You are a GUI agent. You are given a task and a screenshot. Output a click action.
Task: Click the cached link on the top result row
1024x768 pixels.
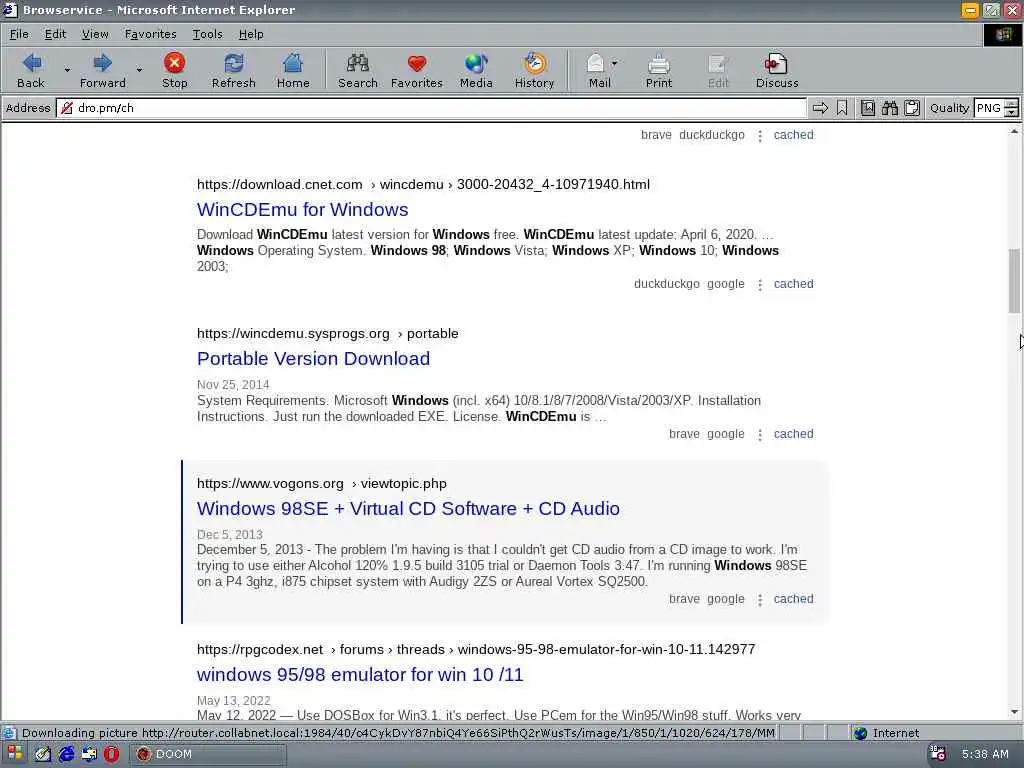(793, 135)
